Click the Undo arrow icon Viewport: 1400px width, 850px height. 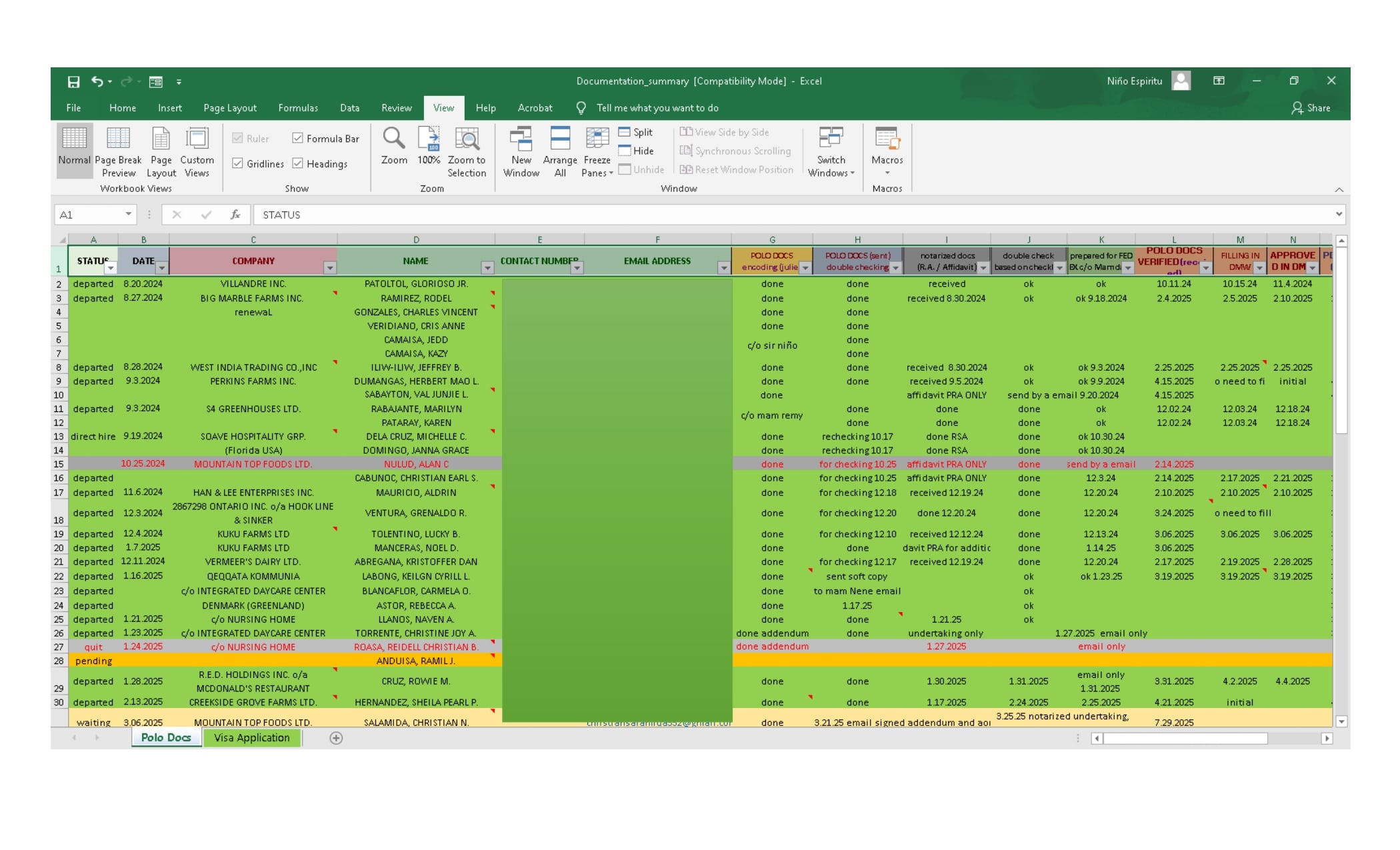tap(97, 81)
